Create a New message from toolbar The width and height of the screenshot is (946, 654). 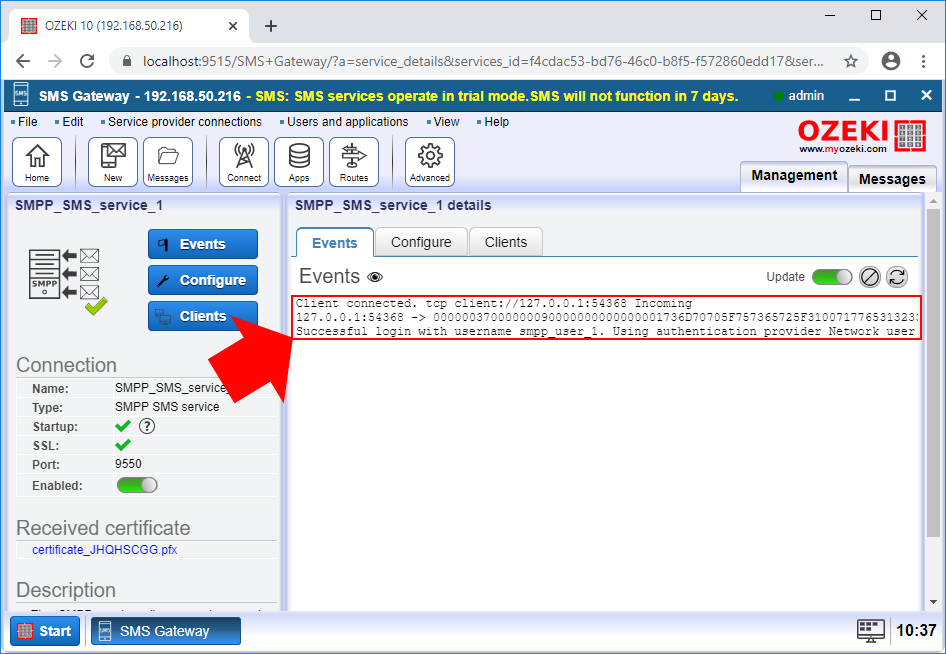[x=113, y=162]
